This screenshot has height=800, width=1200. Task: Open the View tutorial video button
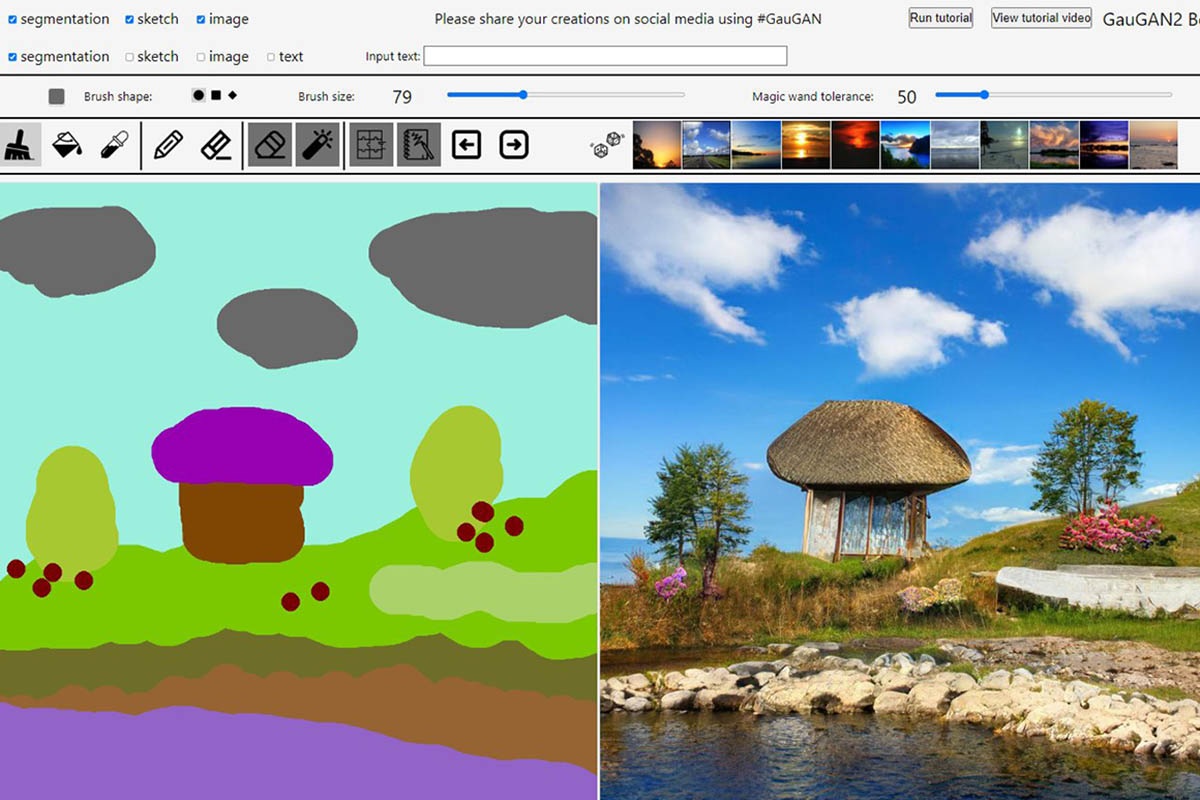(1040, 18)
